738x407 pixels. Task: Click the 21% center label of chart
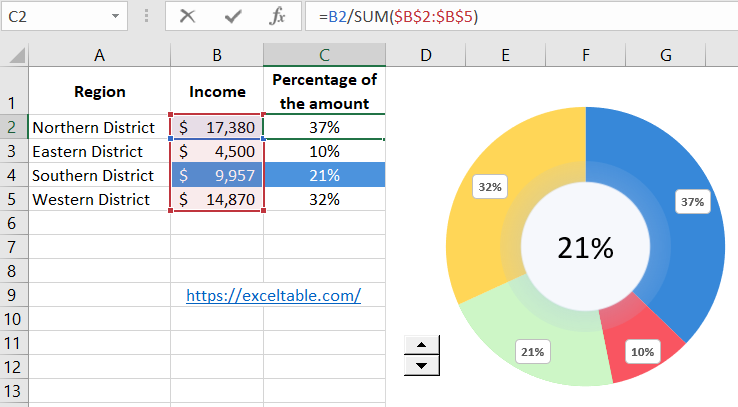[585, 248]
